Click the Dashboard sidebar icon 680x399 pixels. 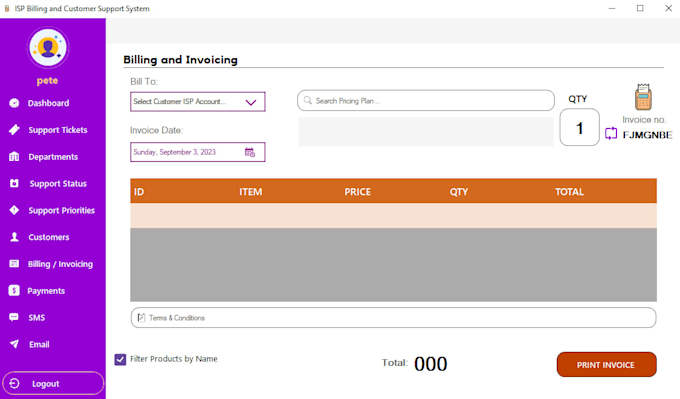(x=14, y=103)
